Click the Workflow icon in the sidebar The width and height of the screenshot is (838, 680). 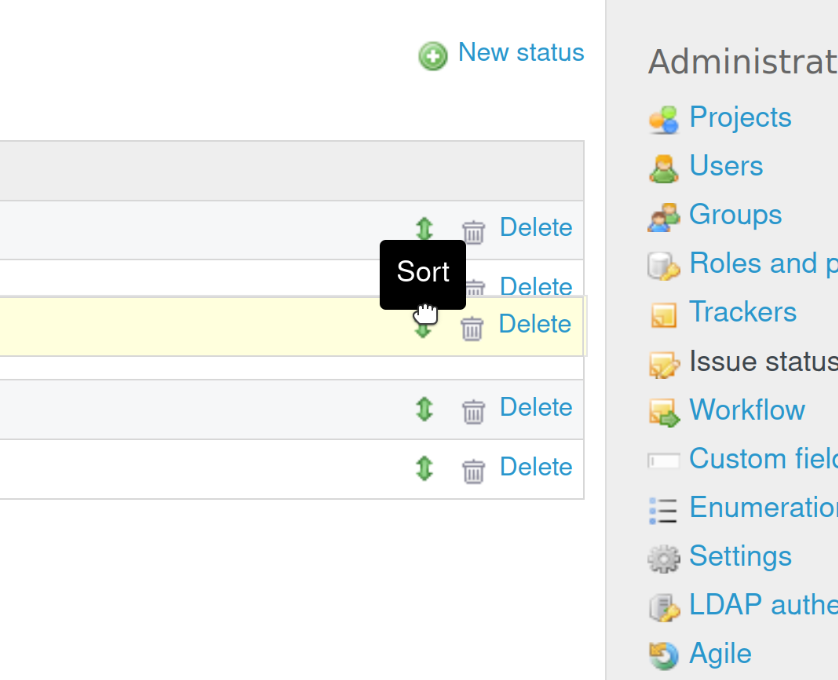tap(663, 411)
